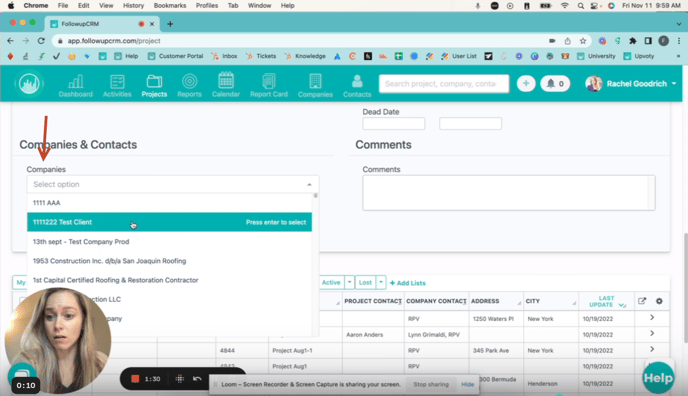688x396 pixels.
Task: Click the Add Lists link
Action: (408, 283)
